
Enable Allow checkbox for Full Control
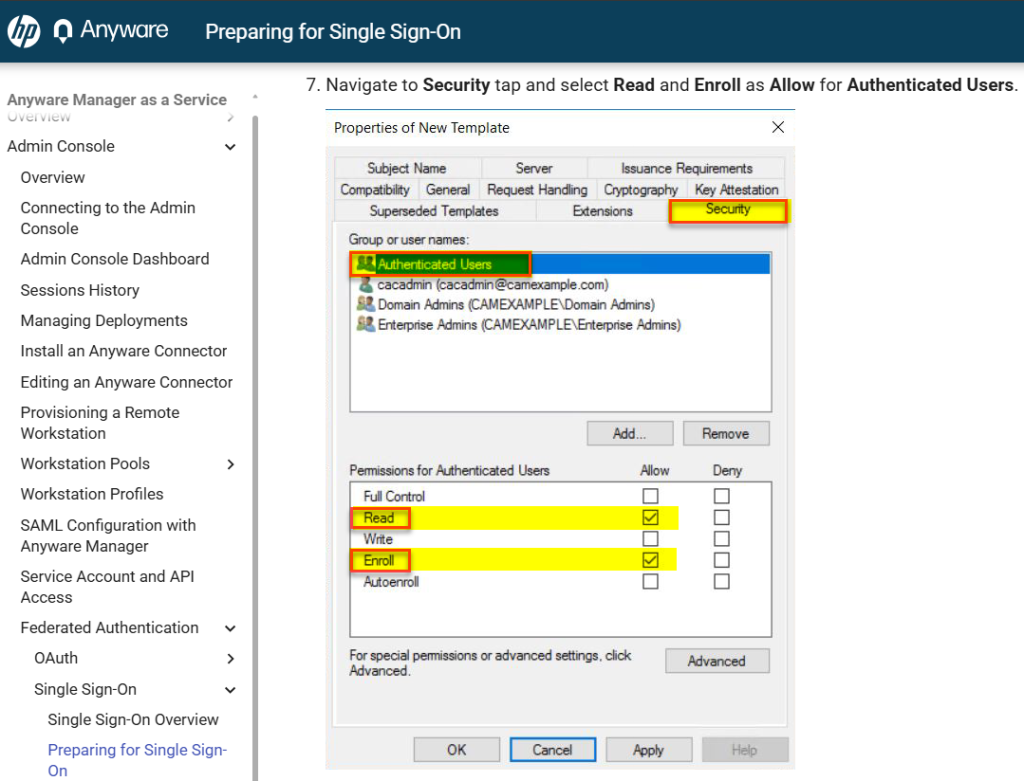point(651,496)
